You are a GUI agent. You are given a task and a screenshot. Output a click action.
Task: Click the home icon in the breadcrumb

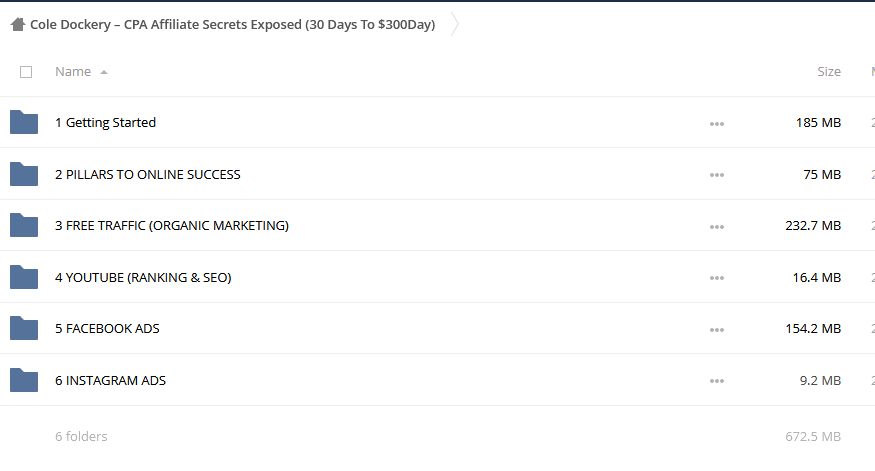point(18,25)
